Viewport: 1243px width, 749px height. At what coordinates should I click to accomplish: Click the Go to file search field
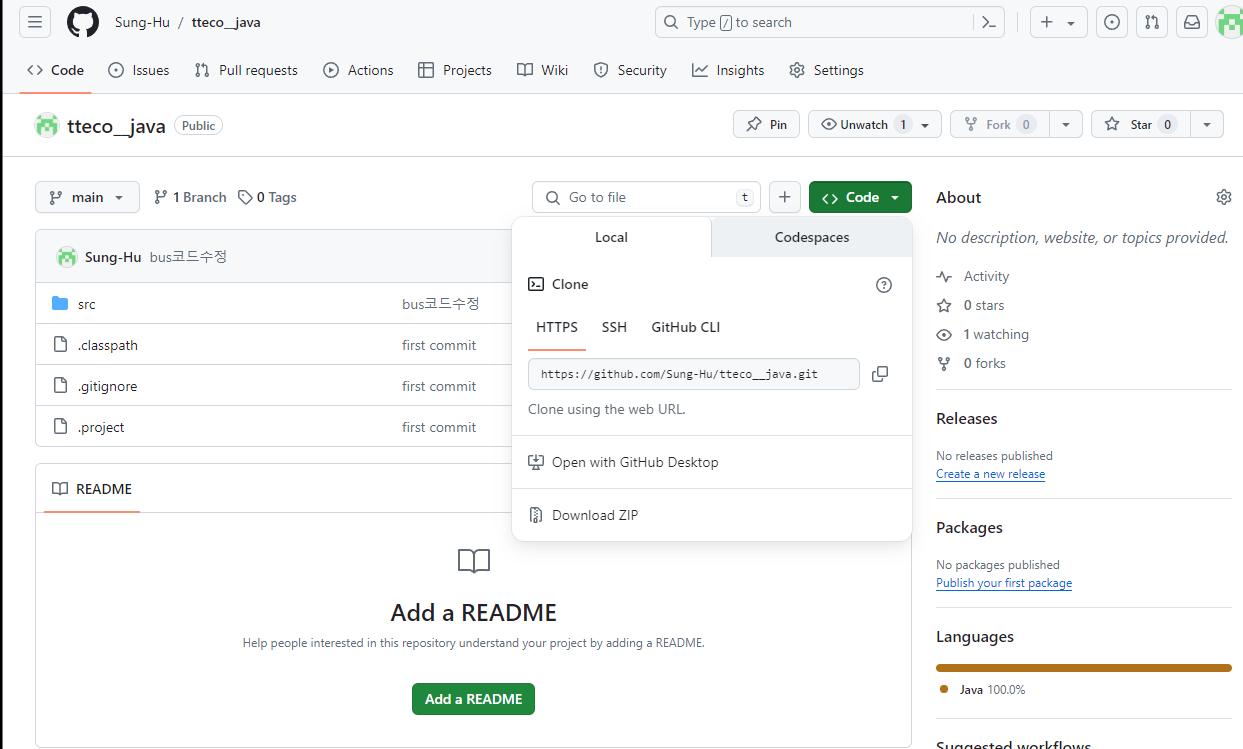pyautogui.click(x=646, y=197)
